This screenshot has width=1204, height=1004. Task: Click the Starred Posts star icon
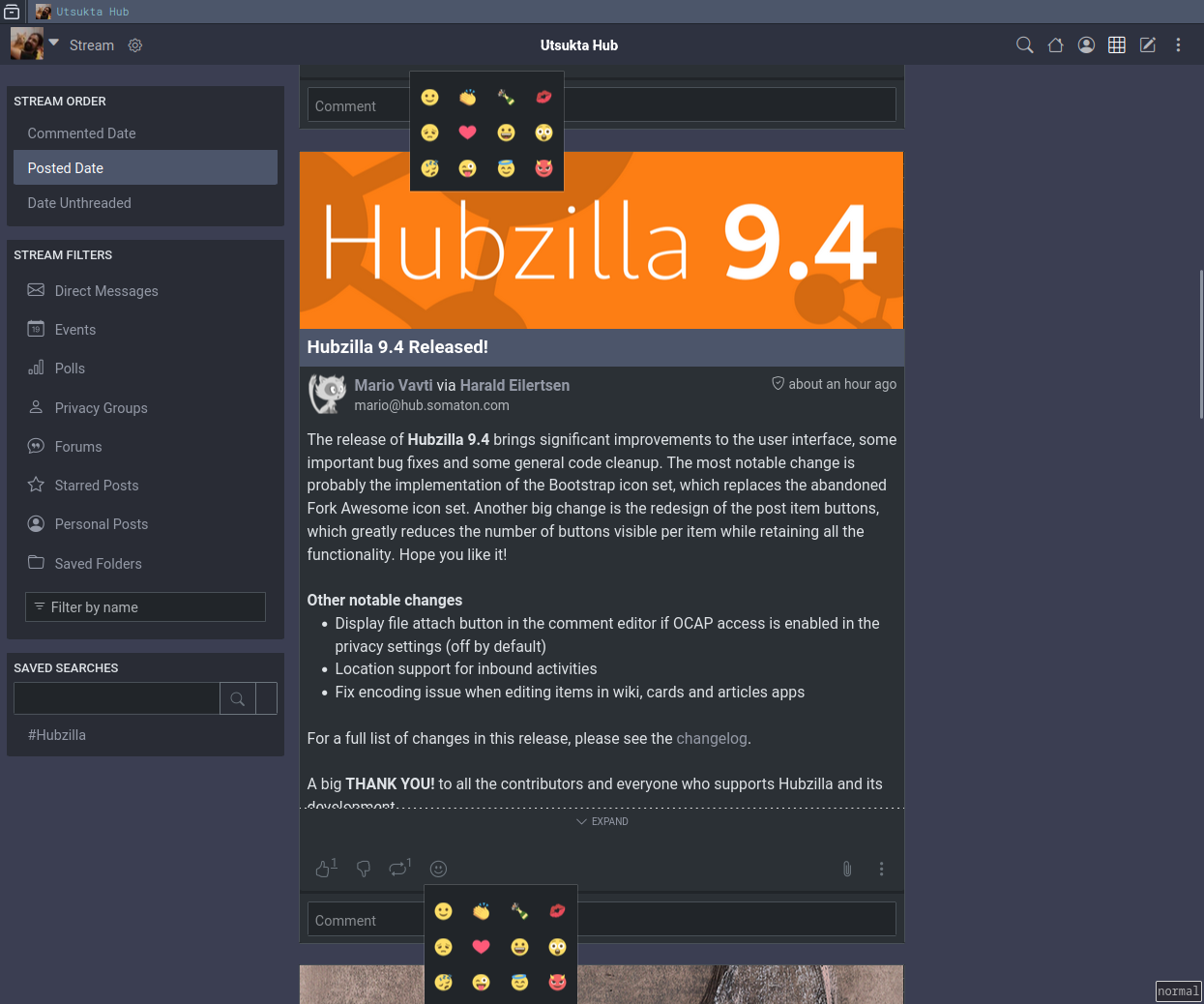click(36, 485)
